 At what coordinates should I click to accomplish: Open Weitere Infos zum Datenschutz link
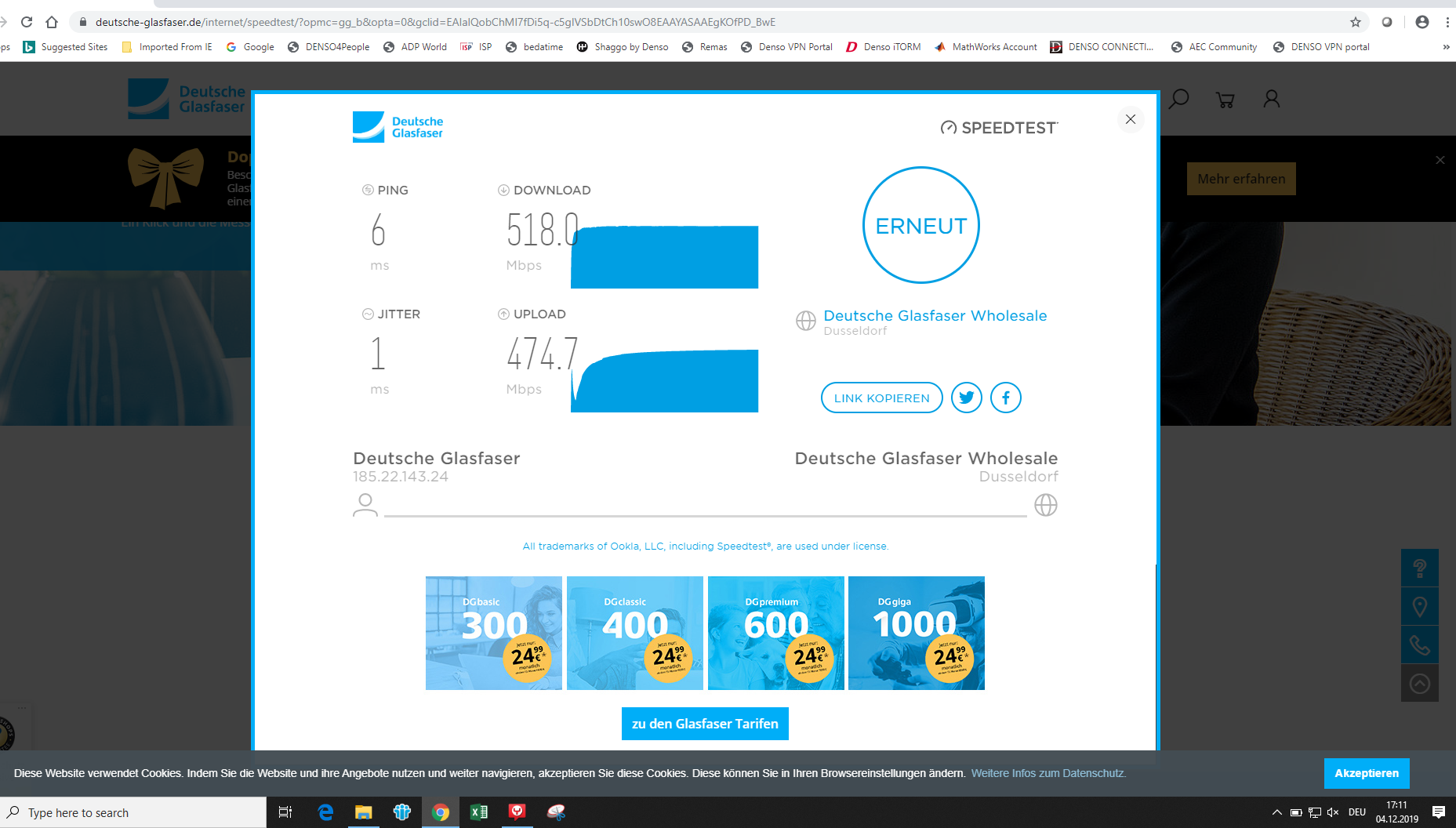coord(1048,773)
